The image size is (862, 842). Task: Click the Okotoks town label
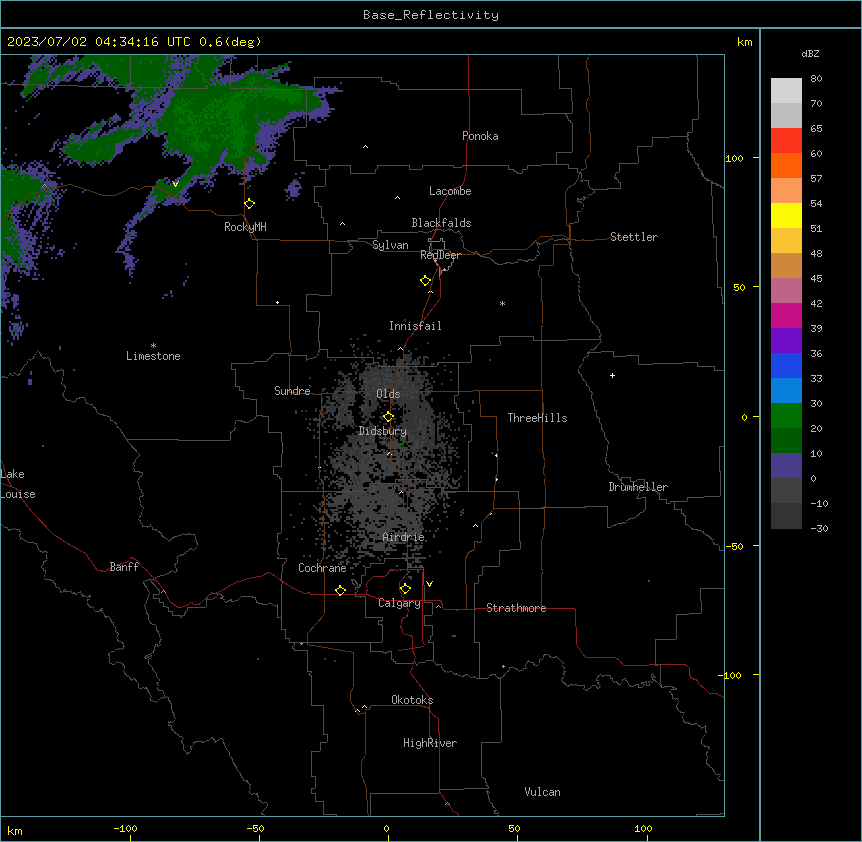[x=412, y=700]
